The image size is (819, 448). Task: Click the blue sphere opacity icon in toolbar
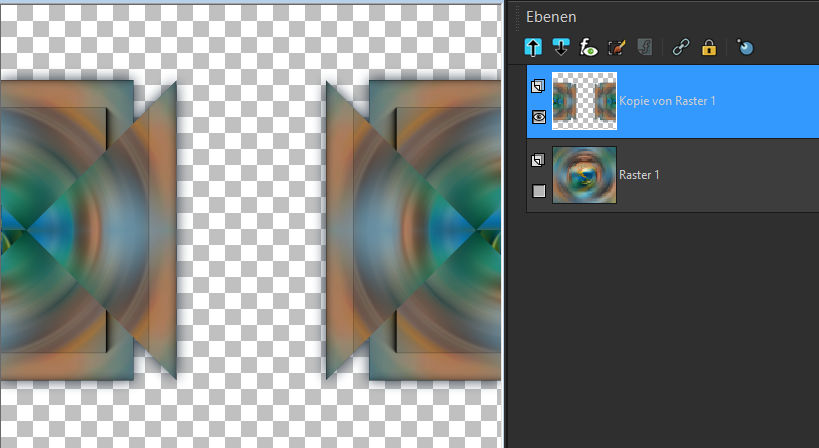point(745,48)
